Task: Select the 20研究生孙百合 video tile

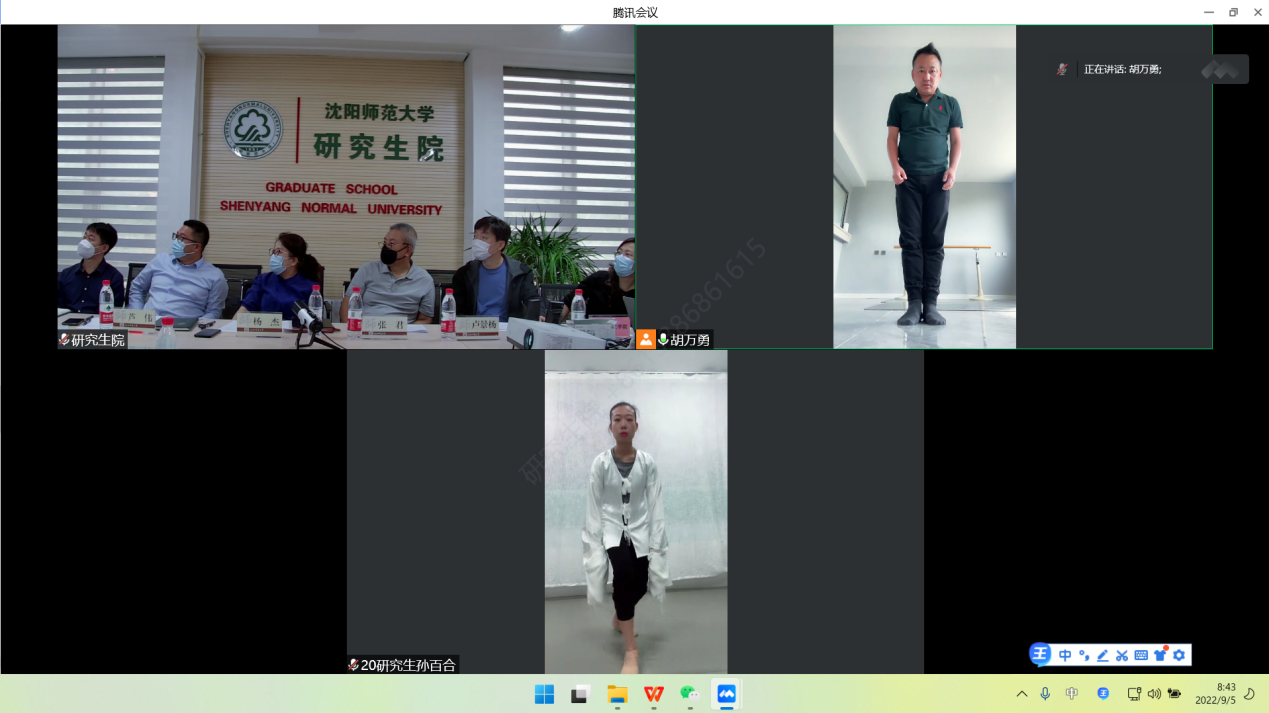Action: pyautogui.click(x=635, y=511)
